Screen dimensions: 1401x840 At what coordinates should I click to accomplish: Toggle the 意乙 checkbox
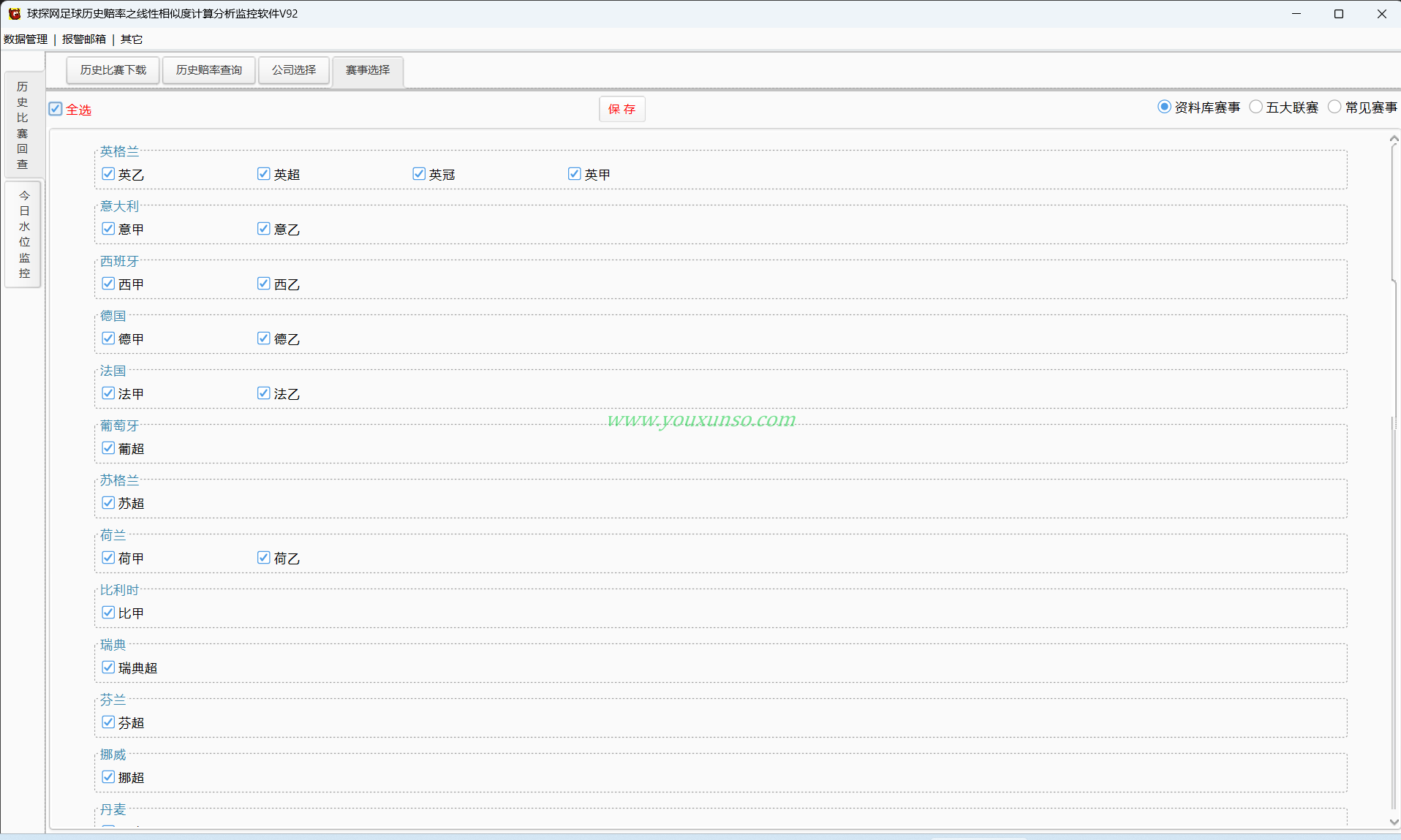pos(264,229)
